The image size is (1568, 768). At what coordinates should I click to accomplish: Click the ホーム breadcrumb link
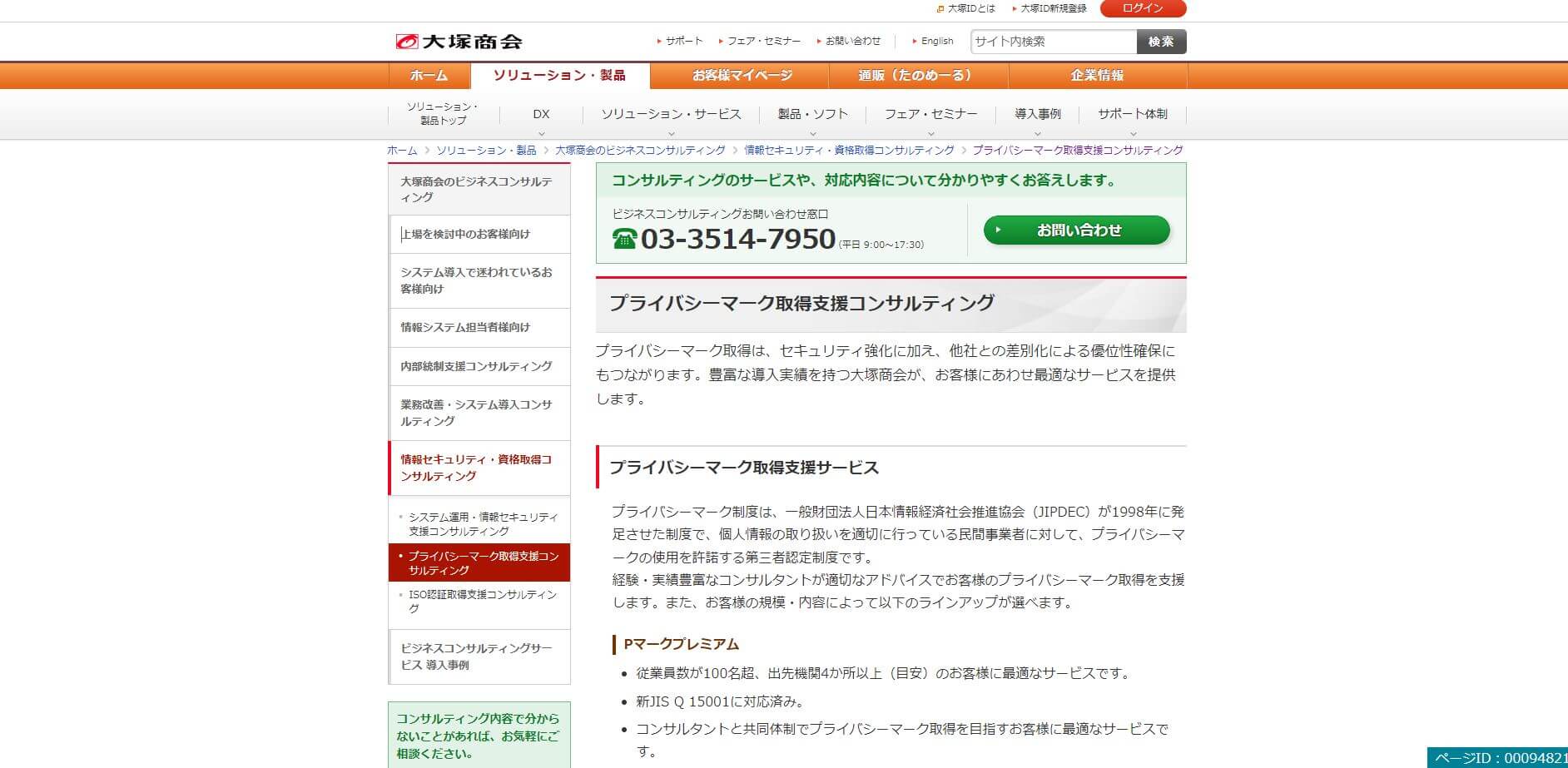(x=402, y=151)
